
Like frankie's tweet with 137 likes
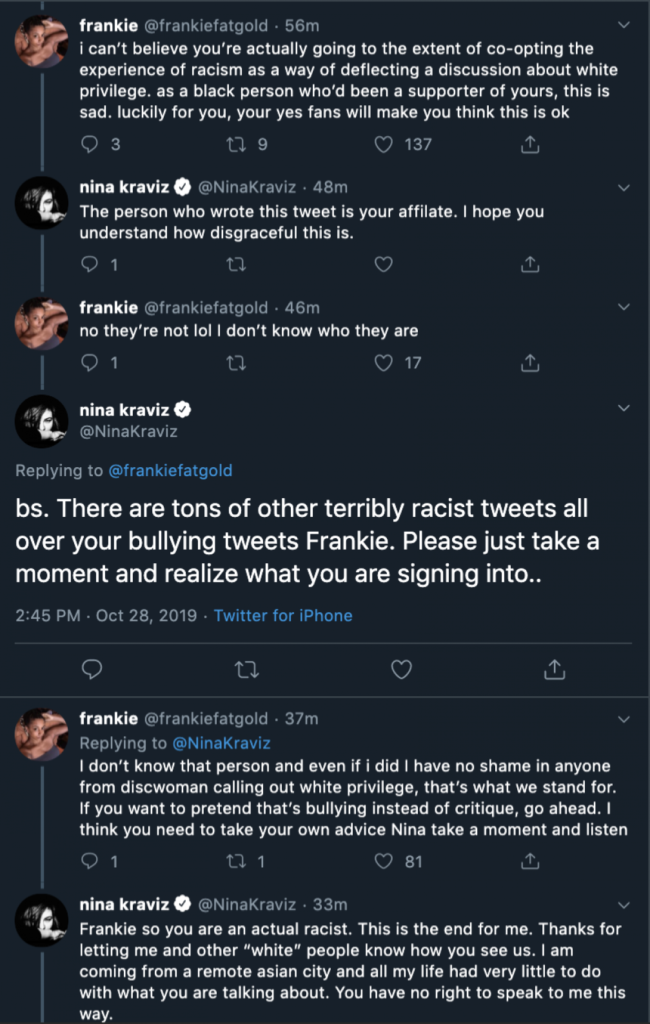pos(383,145)
